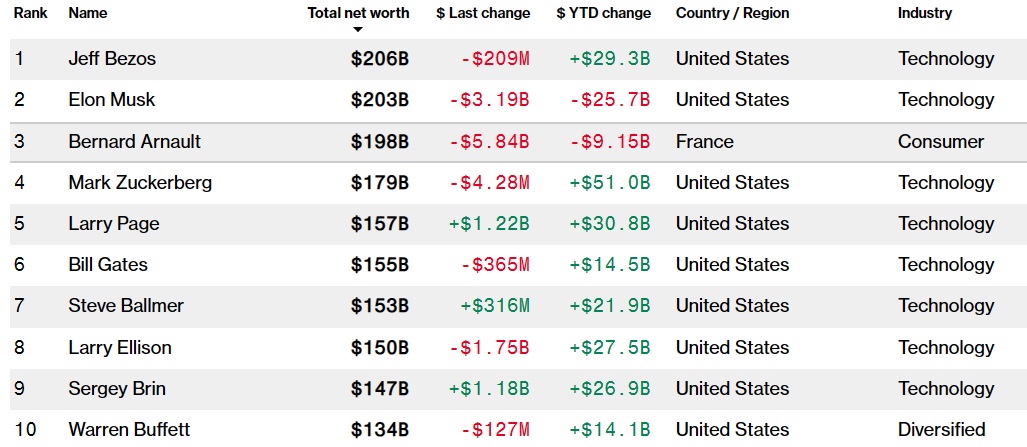Viewport: 1027px width, 447px height.
Task: Click Diversified industry in Warren Buffett's row
Action: [941, 430]
